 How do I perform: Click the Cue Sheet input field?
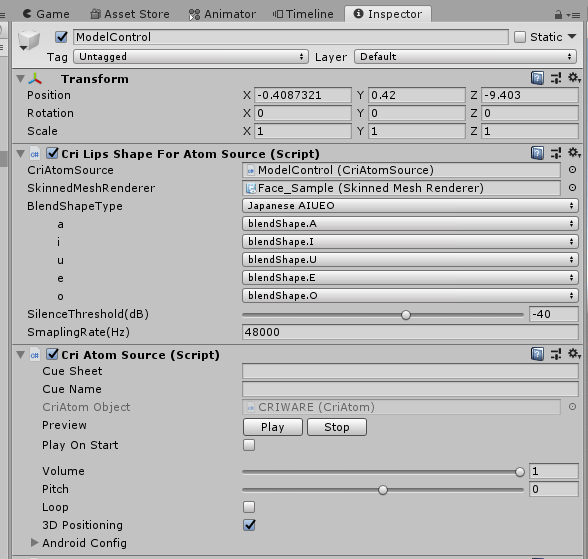pos(410,371)
